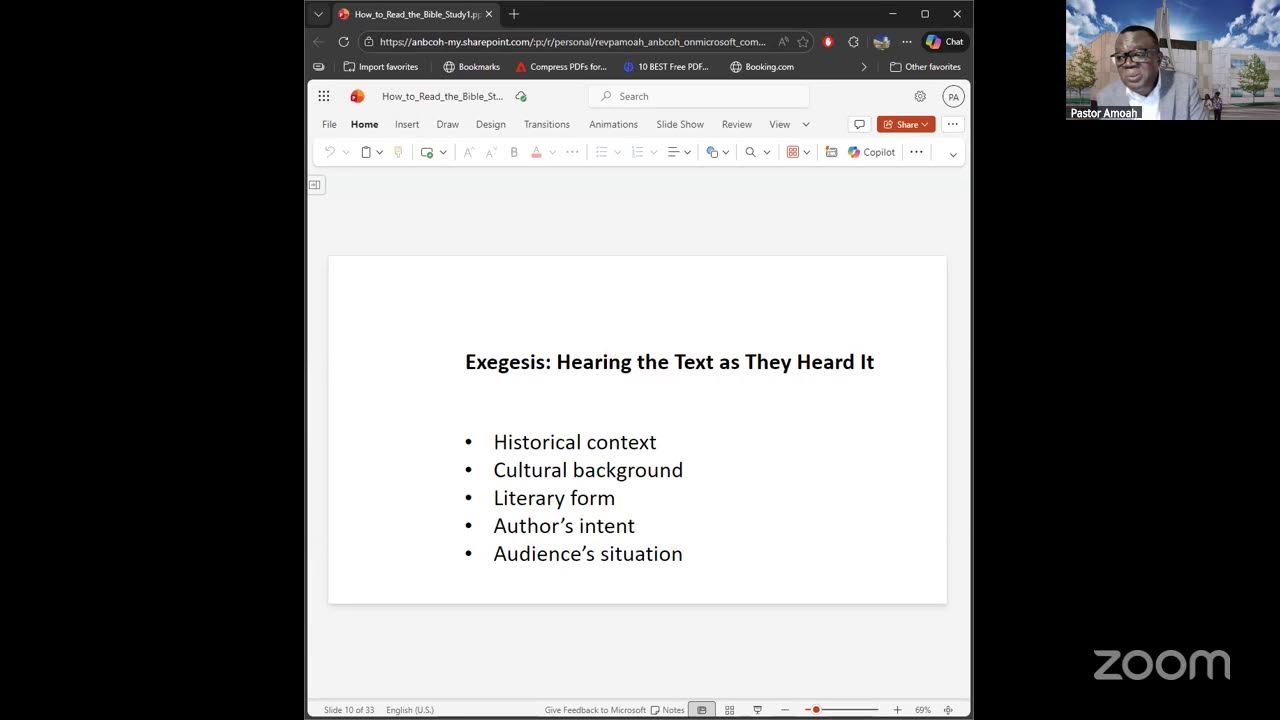
Task: Click the Designer layout icon
Action: (793, 152)
